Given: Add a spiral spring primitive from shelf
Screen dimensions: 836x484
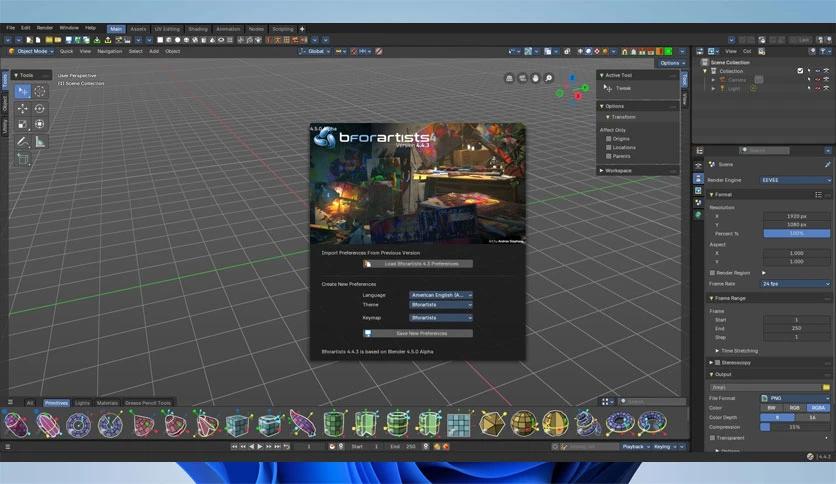Looking at the screenshot, I should (x=588, y=423).
